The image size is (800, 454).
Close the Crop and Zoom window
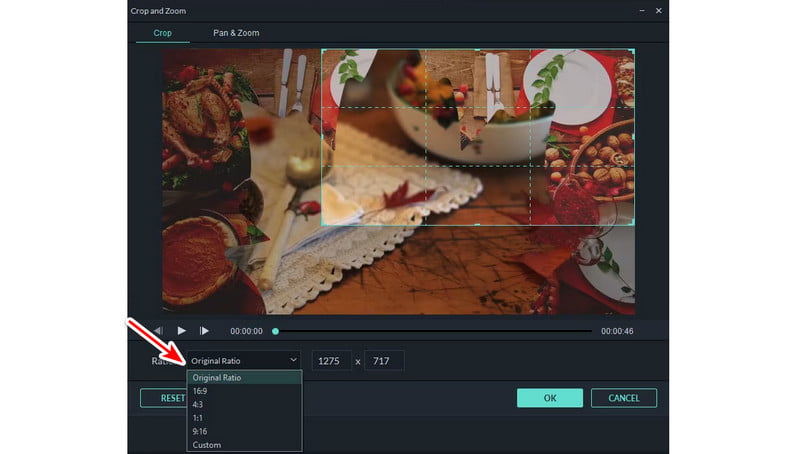[659, 11]
